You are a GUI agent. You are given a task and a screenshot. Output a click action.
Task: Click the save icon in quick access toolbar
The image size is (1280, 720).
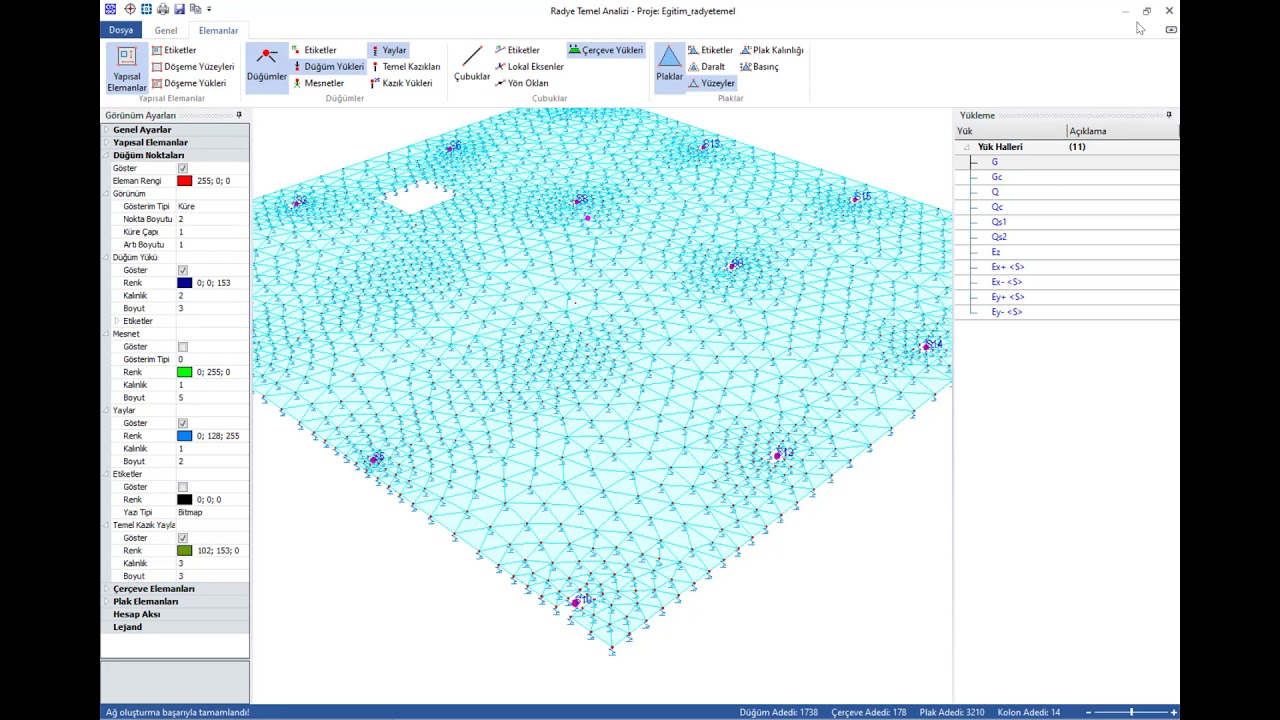[x=179, y=10]
